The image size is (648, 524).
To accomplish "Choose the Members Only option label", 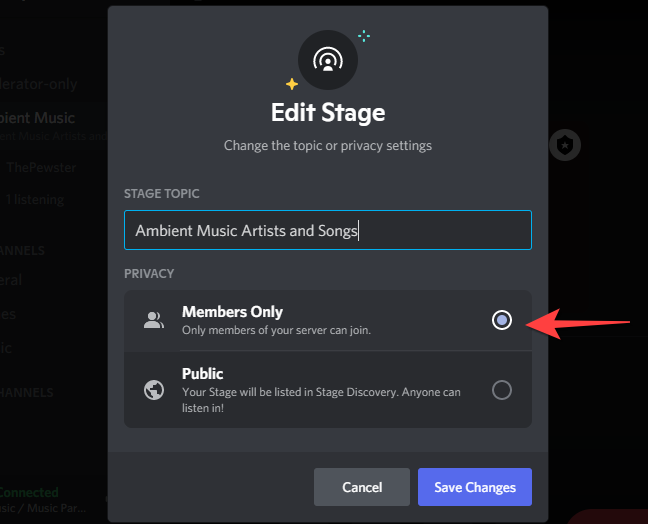I will (x=232, y=312).
